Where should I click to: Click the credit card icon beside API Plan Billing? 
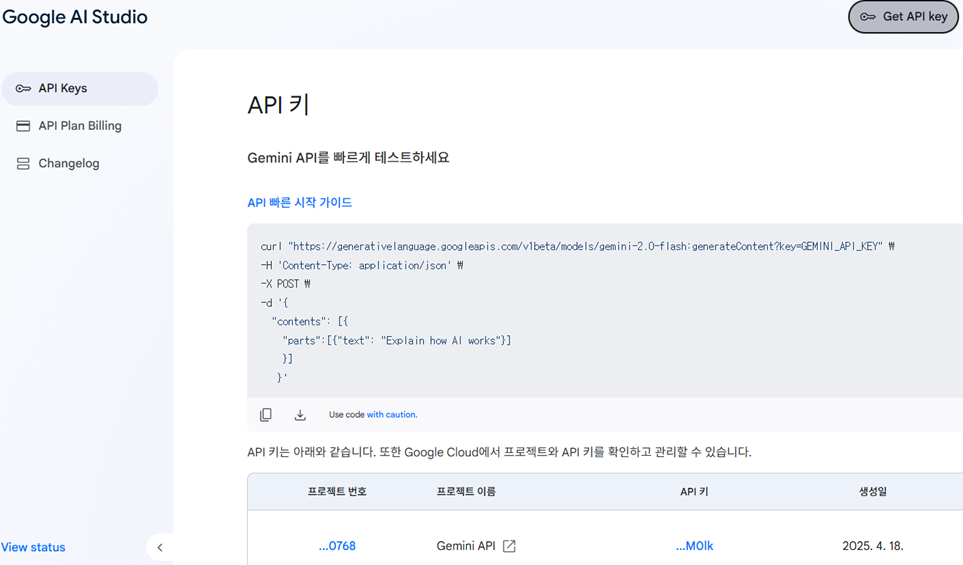click(23, 126)
